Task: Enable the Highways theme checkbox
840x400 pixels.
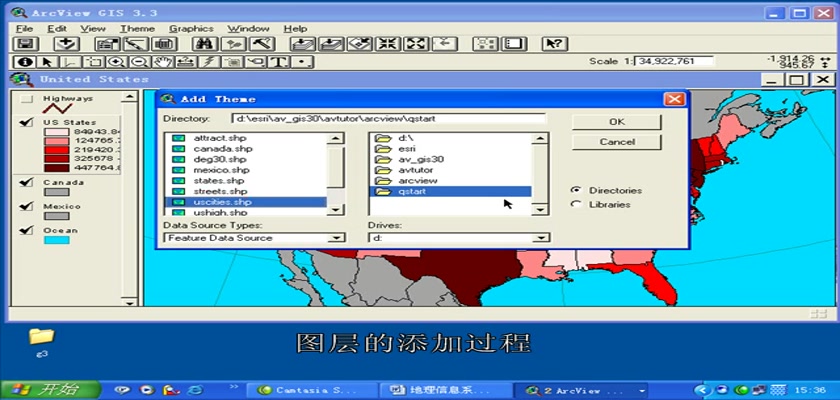Action: coord(26,99)
